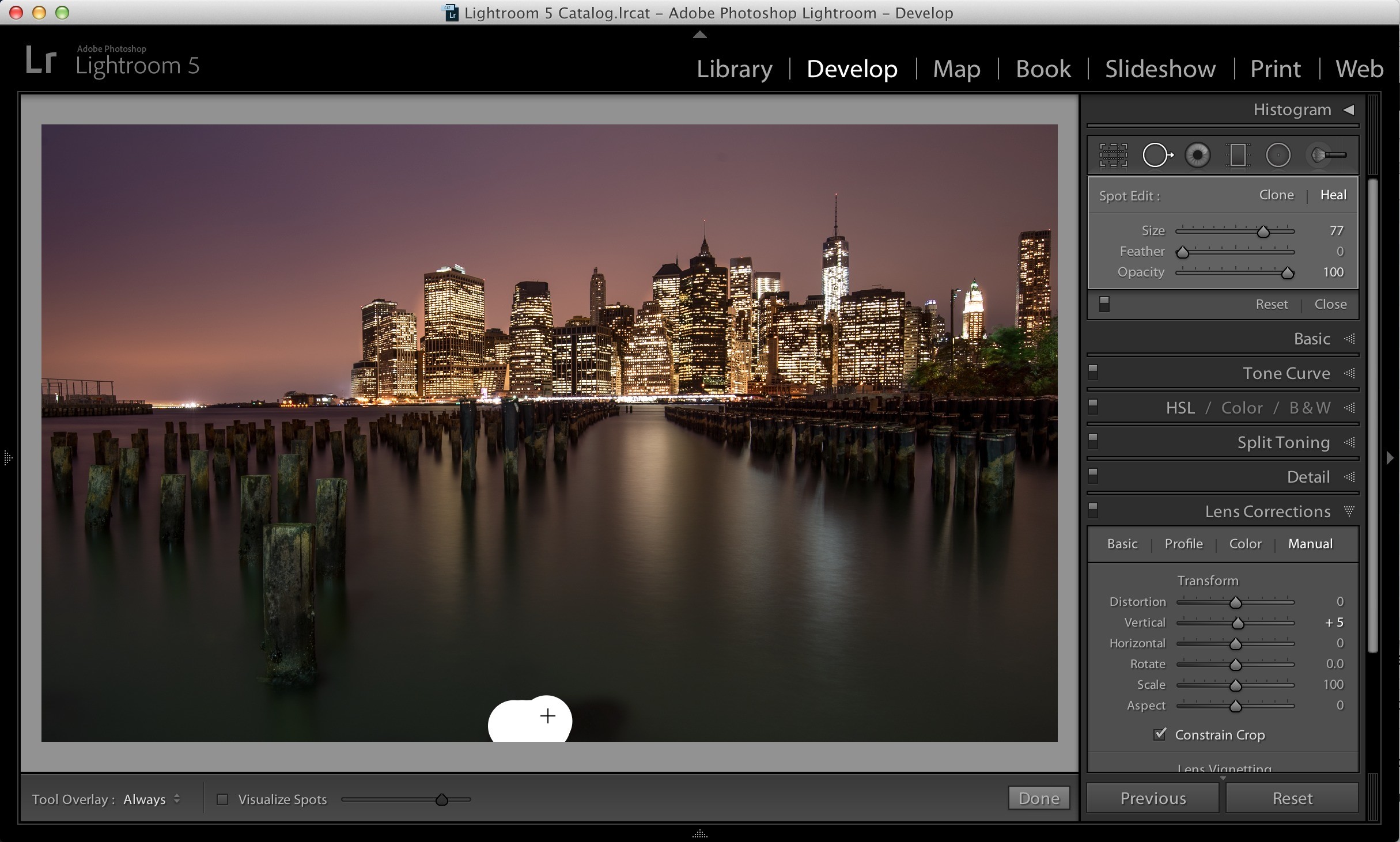Select the Develop module
The width and height of the screenshot is (1400, 842).
coord(852,69)
